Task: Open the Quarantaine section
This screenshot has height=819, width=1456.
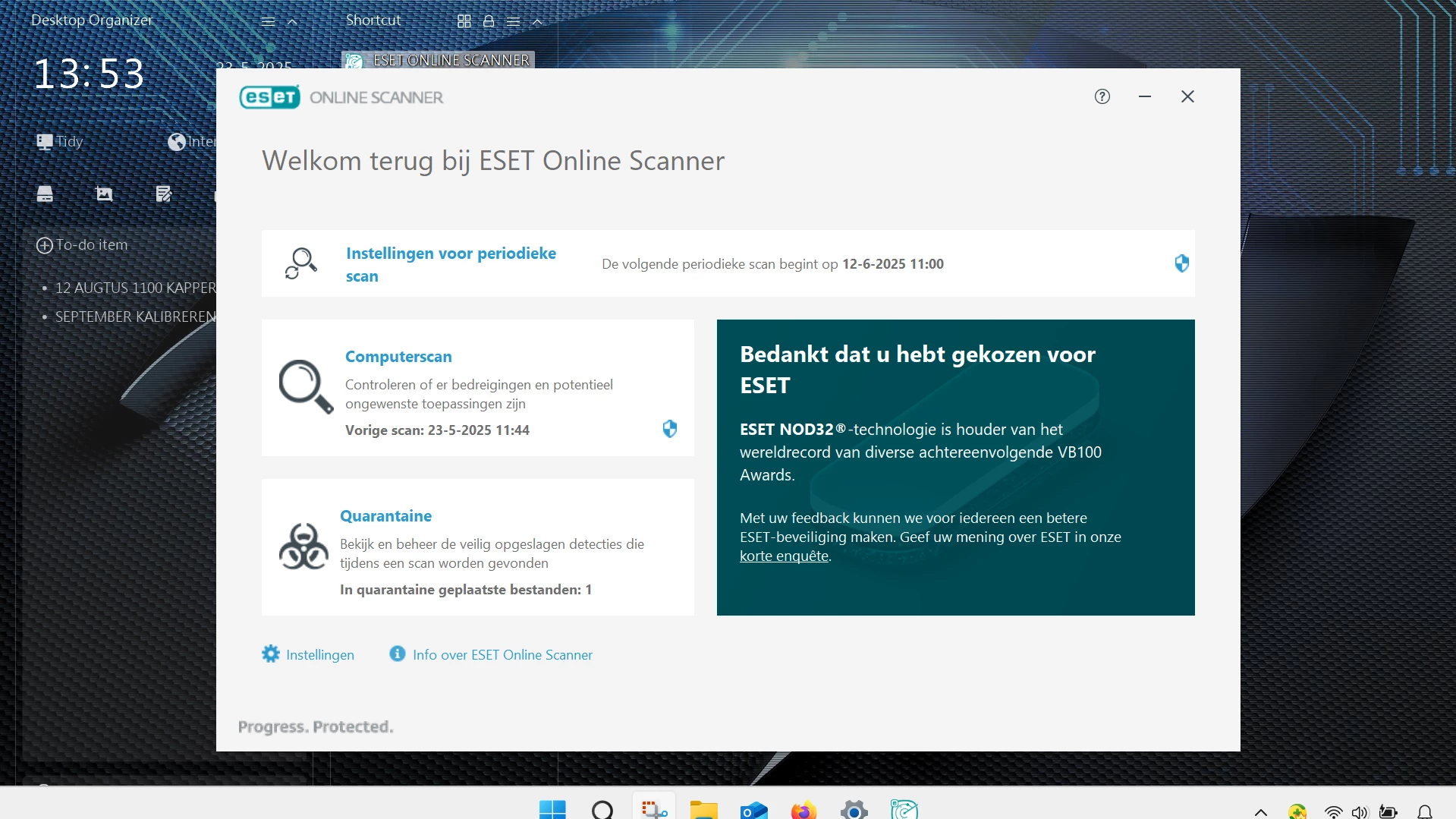Action: [x=385, y=515]
